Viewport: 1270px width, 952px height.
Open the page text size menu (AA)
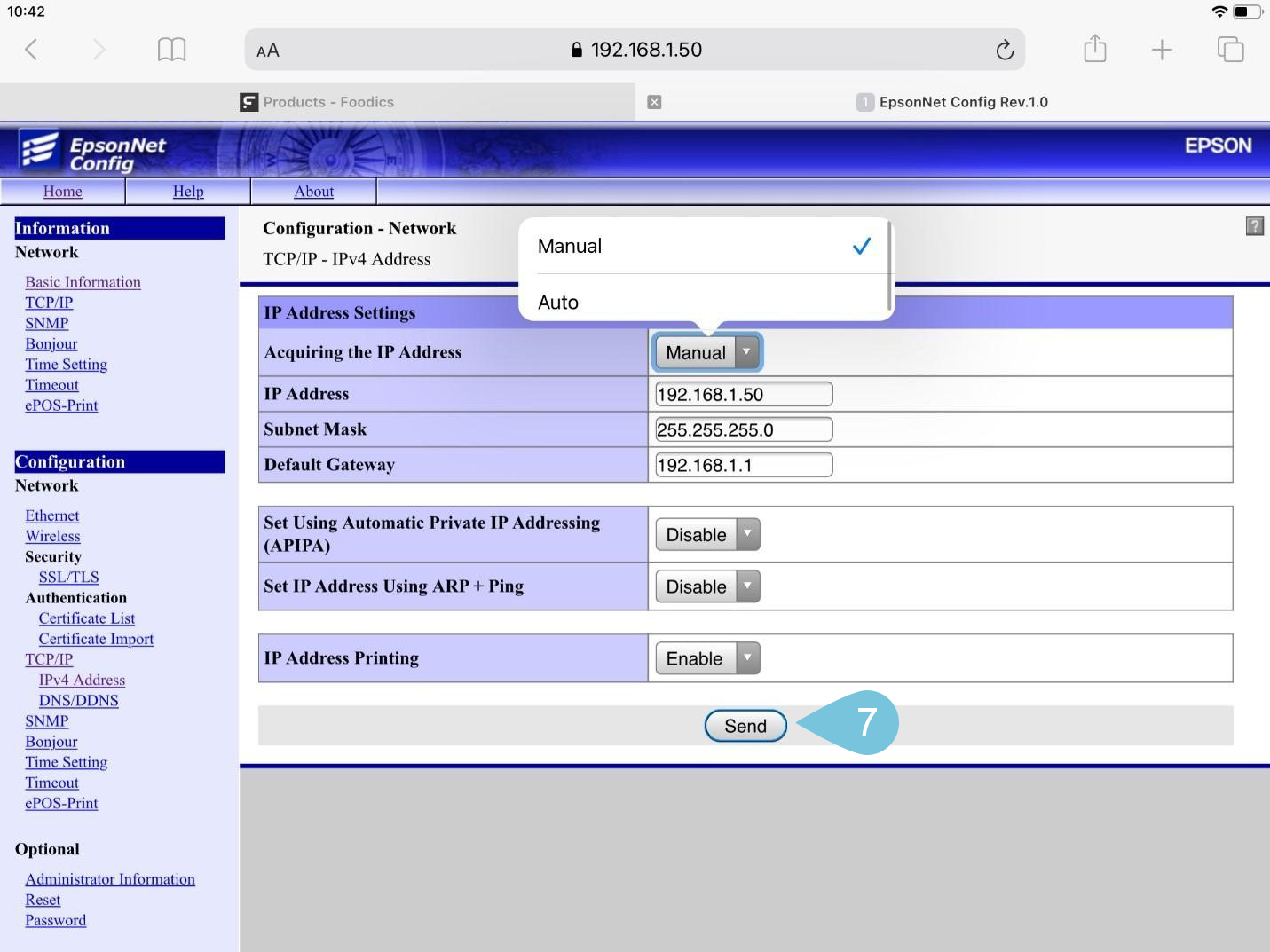click(x=265, y=49)
